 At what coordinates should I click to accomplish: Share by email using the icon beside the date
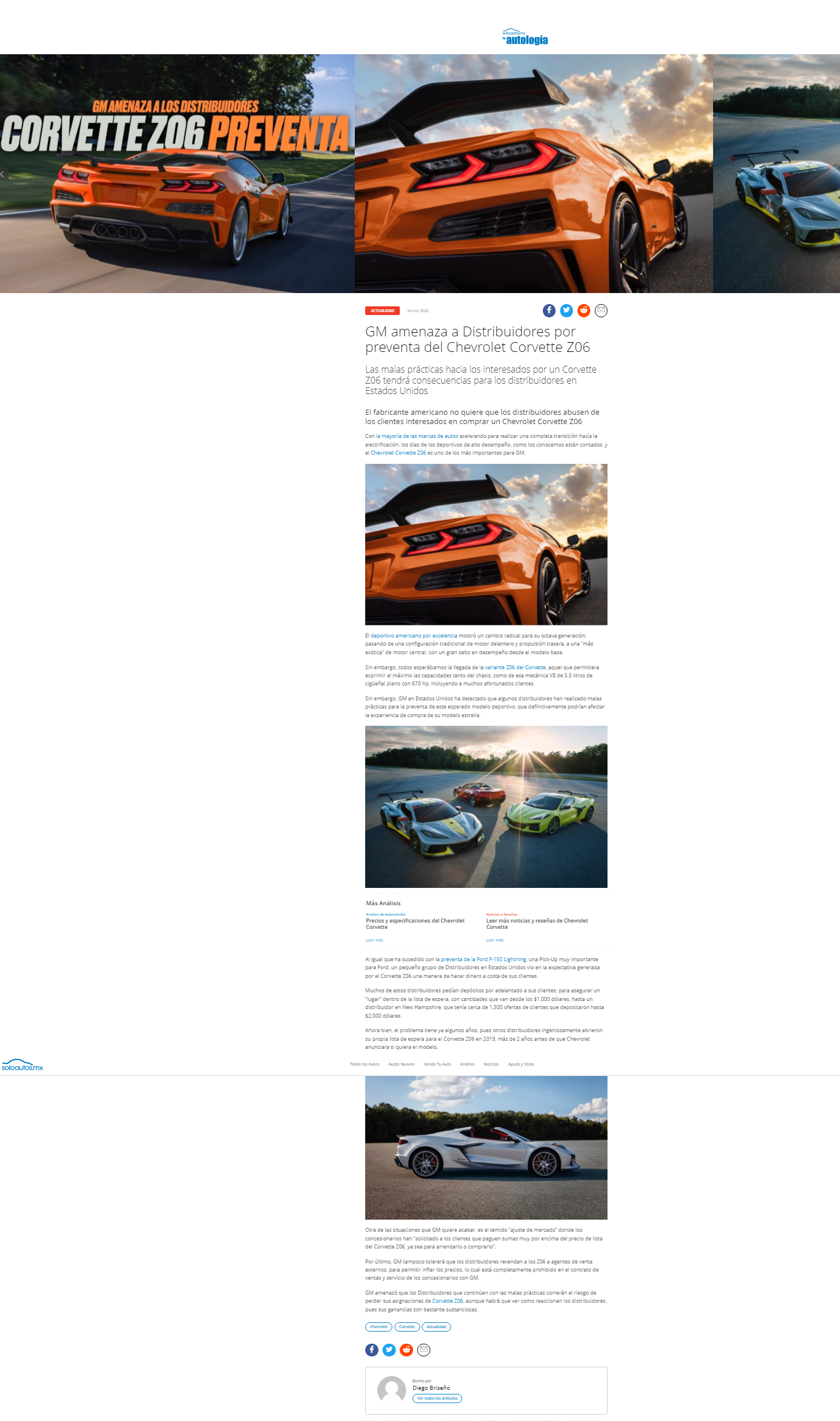(601, 310)
